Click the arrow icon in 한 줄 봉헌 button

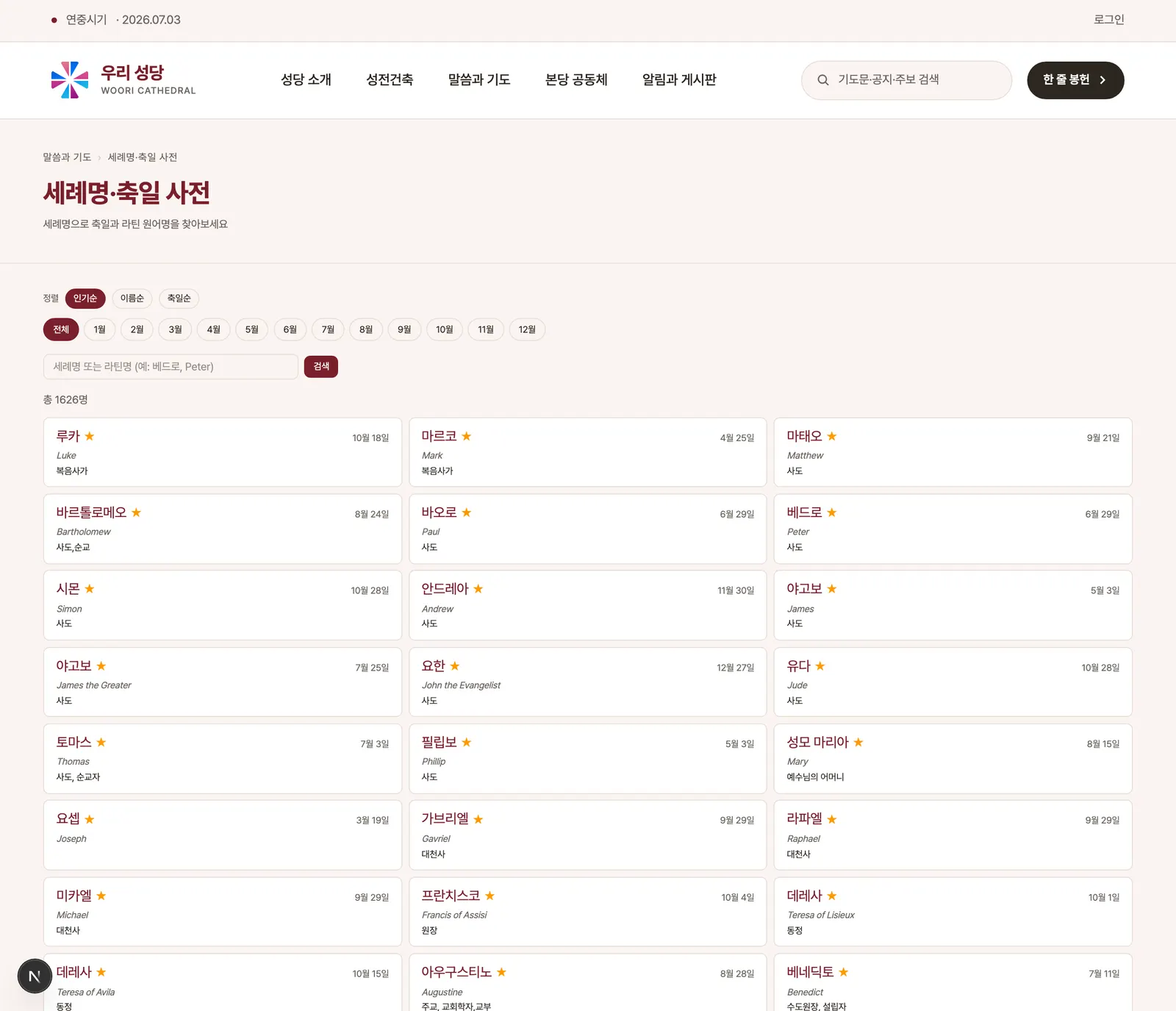tap(1102, 80)
